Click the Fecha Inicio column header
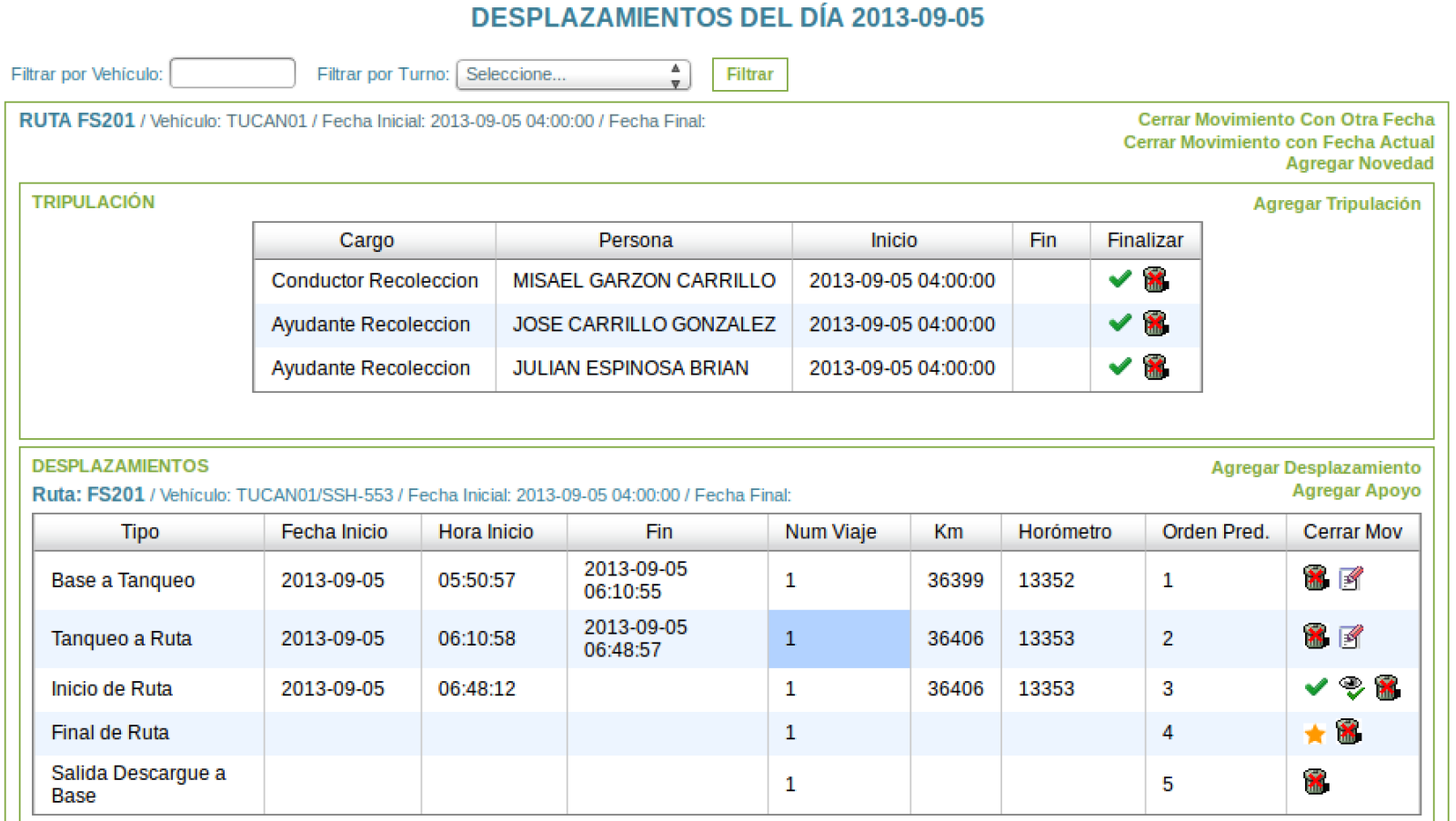This screenshot has height=821, width=1456. pyautogui.click(x=343, y=532)
